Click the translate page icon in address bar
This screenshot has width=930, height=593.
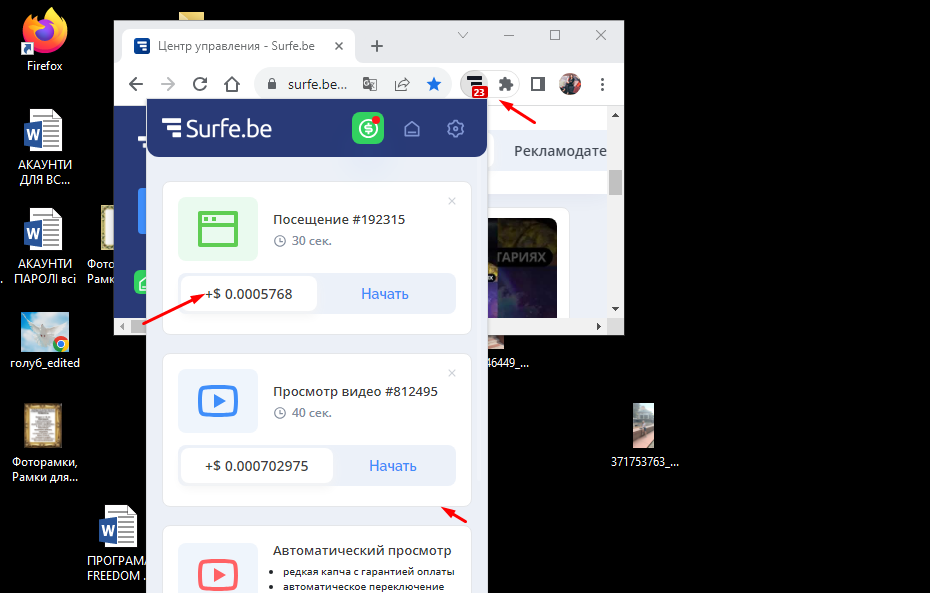coord(370,84)
